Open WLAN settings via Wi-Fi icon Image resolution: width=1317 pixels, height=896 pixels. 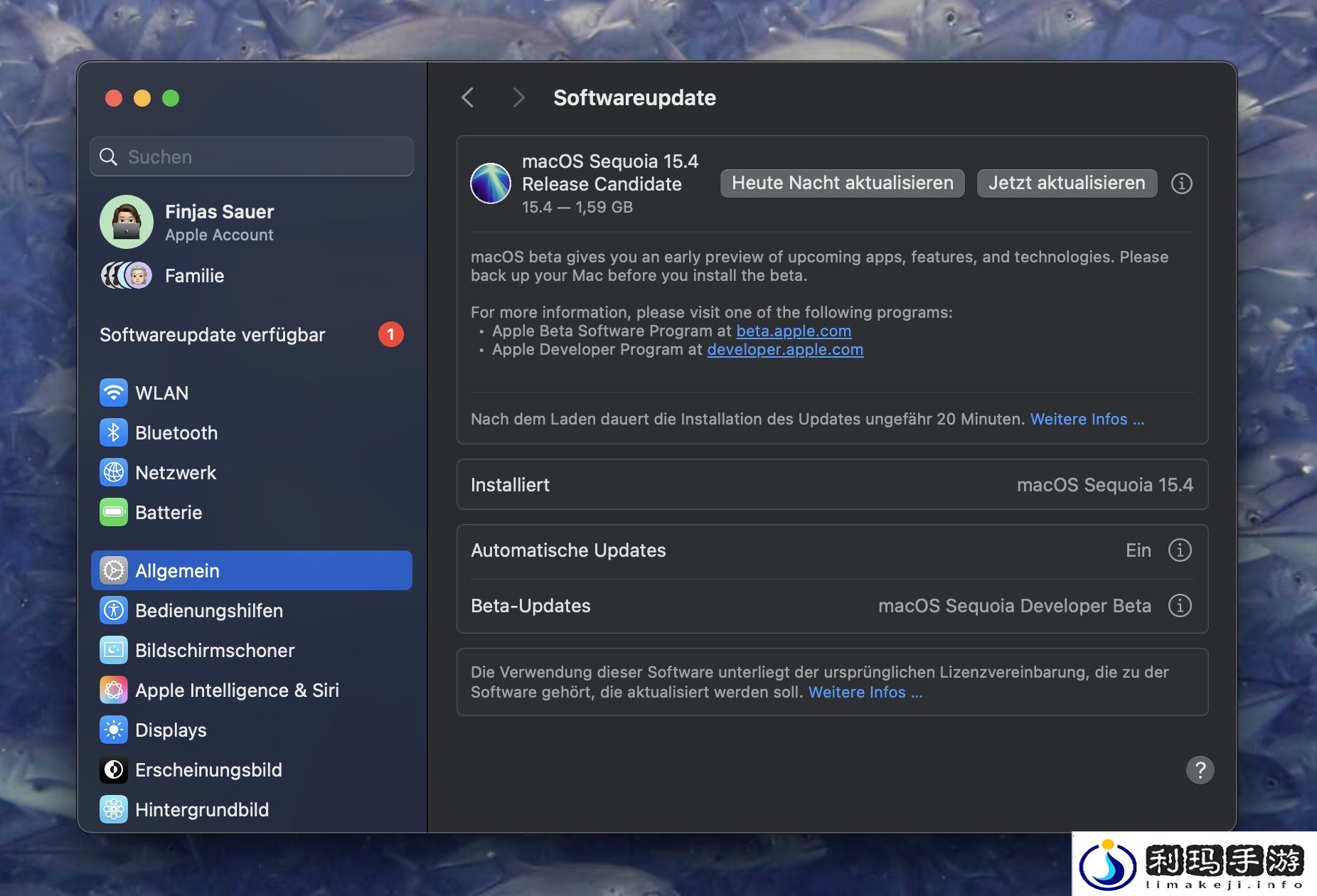(x=114, y=393)
